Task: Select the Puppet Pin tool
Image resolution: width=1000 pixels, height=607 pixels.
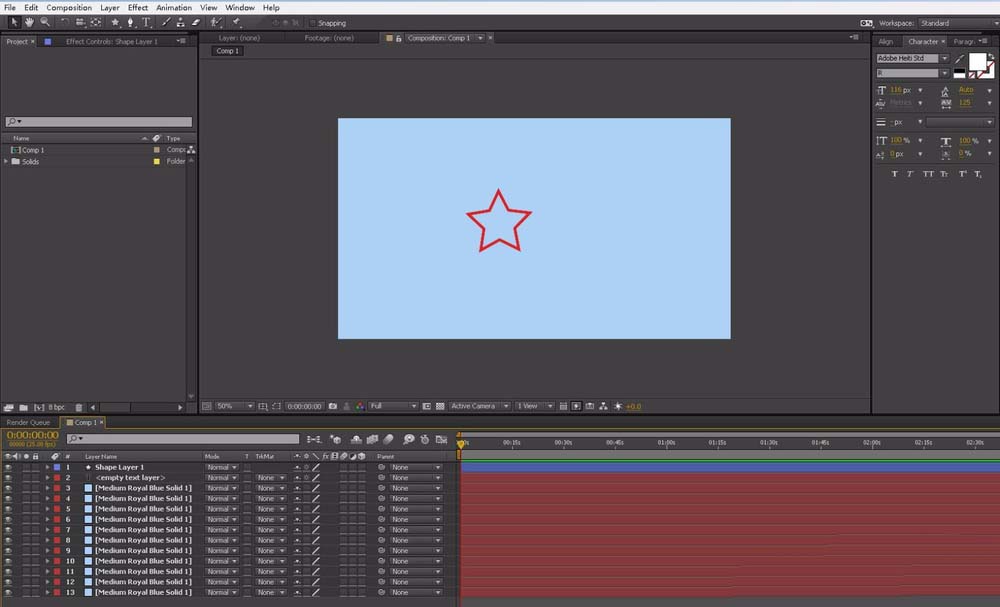Action: click(237, 22)
